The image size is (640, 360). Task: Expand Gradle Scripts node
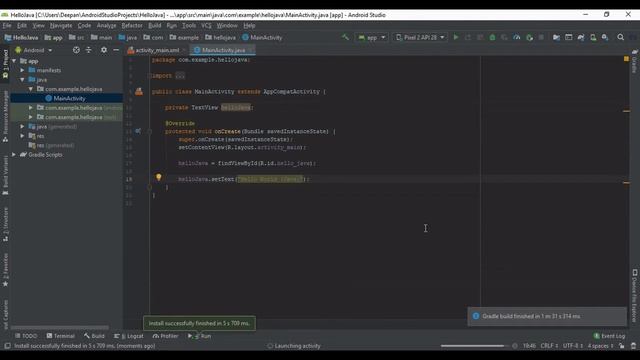click(x=14, y=155)
